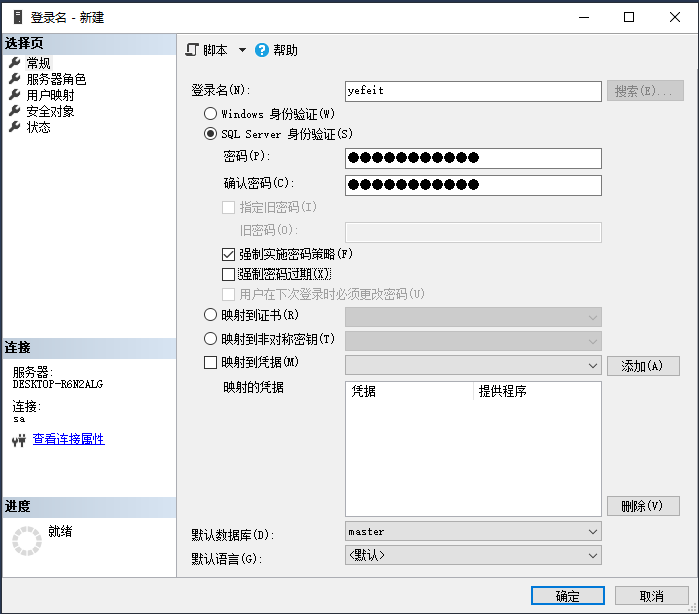The height and width of the screenshot is (614, 699).
Task: Open the 默认语言 dropdown
Action: [473, 556]
